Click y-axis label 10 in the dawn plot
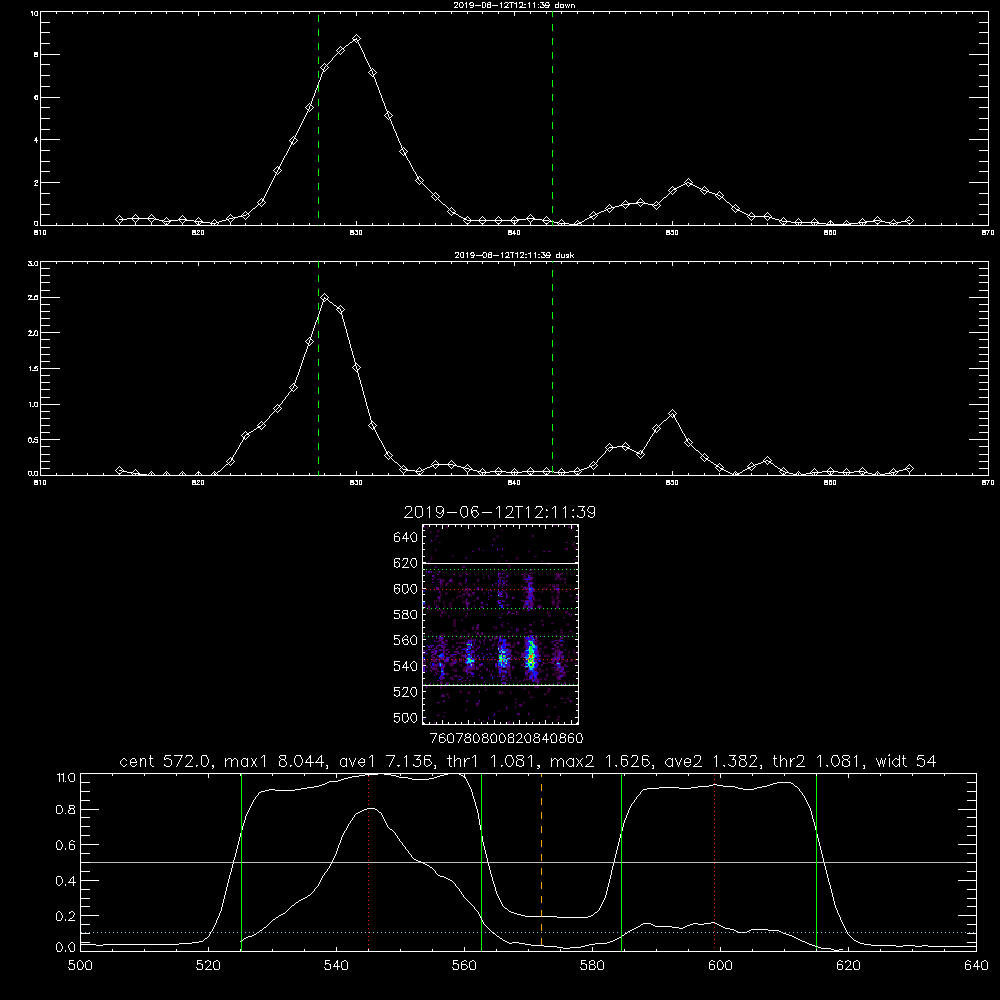Image resolution: width=1000 pixels, height=1000 pixels. click(34, 13)
